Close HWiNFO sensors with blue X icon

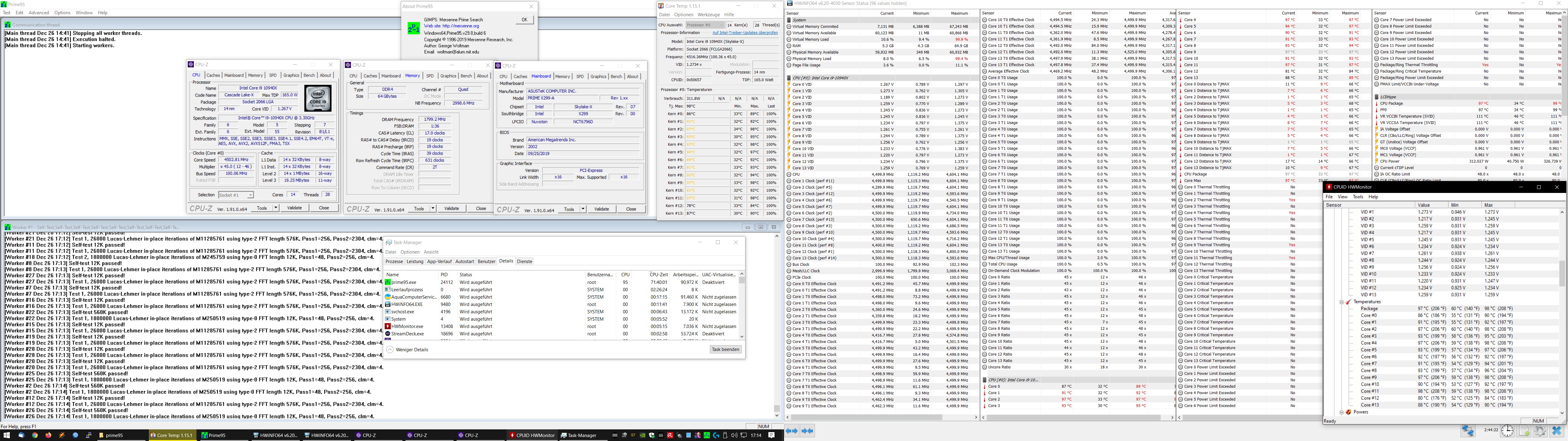coord(1557,431)
